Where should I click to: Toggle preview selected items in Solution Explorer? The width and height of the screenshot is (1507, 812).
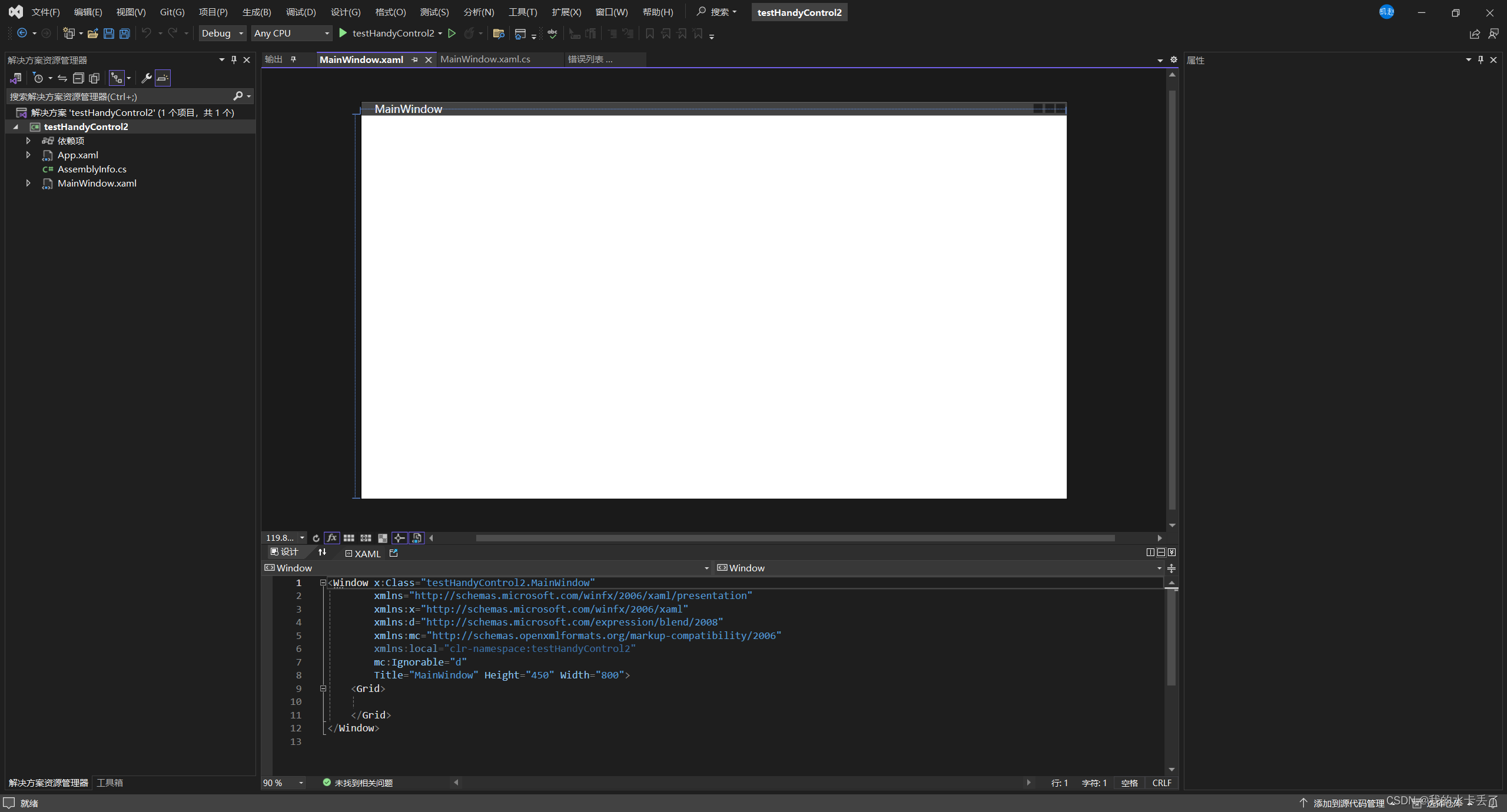coord(162,78)
